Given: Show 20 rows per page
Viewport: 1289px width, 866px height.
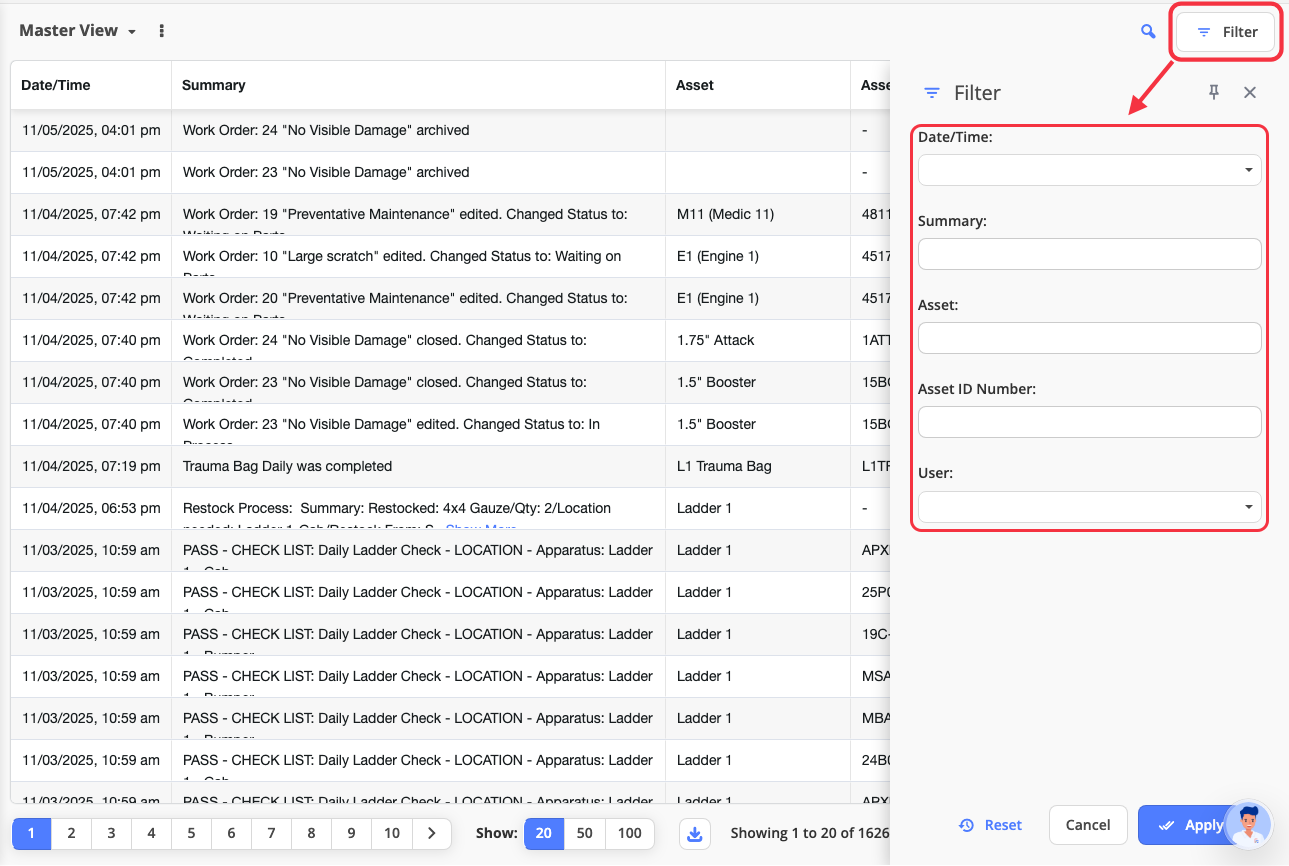Looking at the screenshot, I should [544, 833].
